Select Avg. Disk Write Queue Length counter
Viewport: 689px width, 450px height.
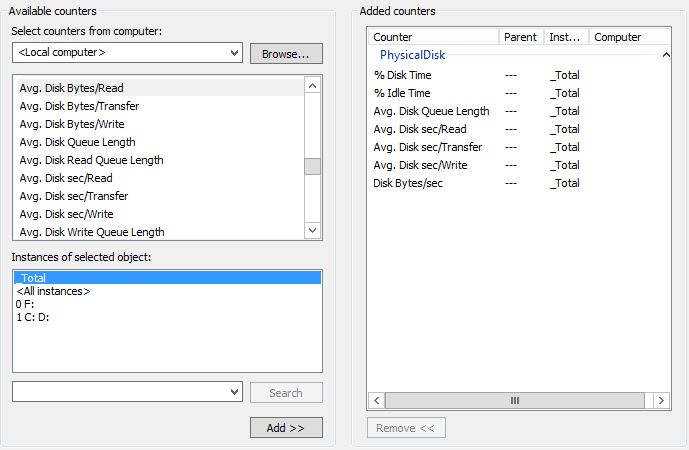(161, 232)
